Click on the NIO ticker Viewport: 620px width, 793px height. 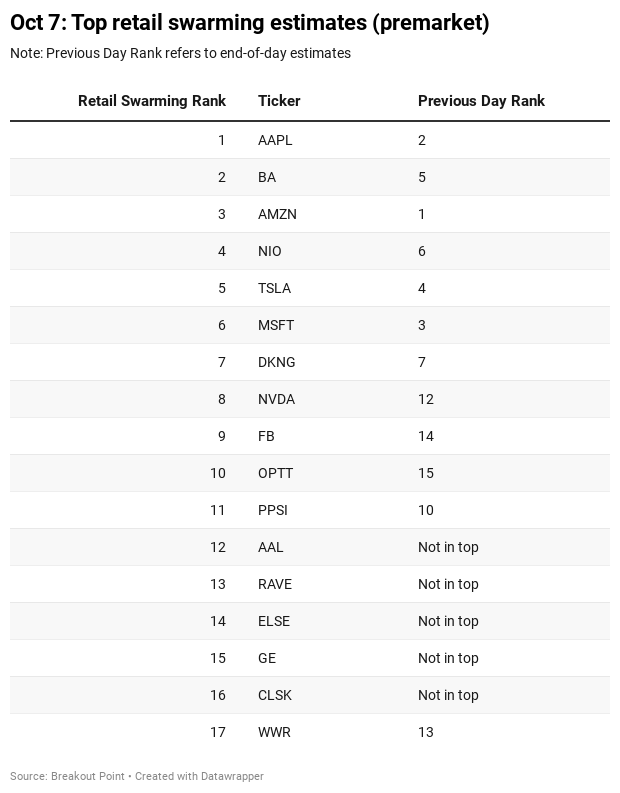click(x=270, y=252)
